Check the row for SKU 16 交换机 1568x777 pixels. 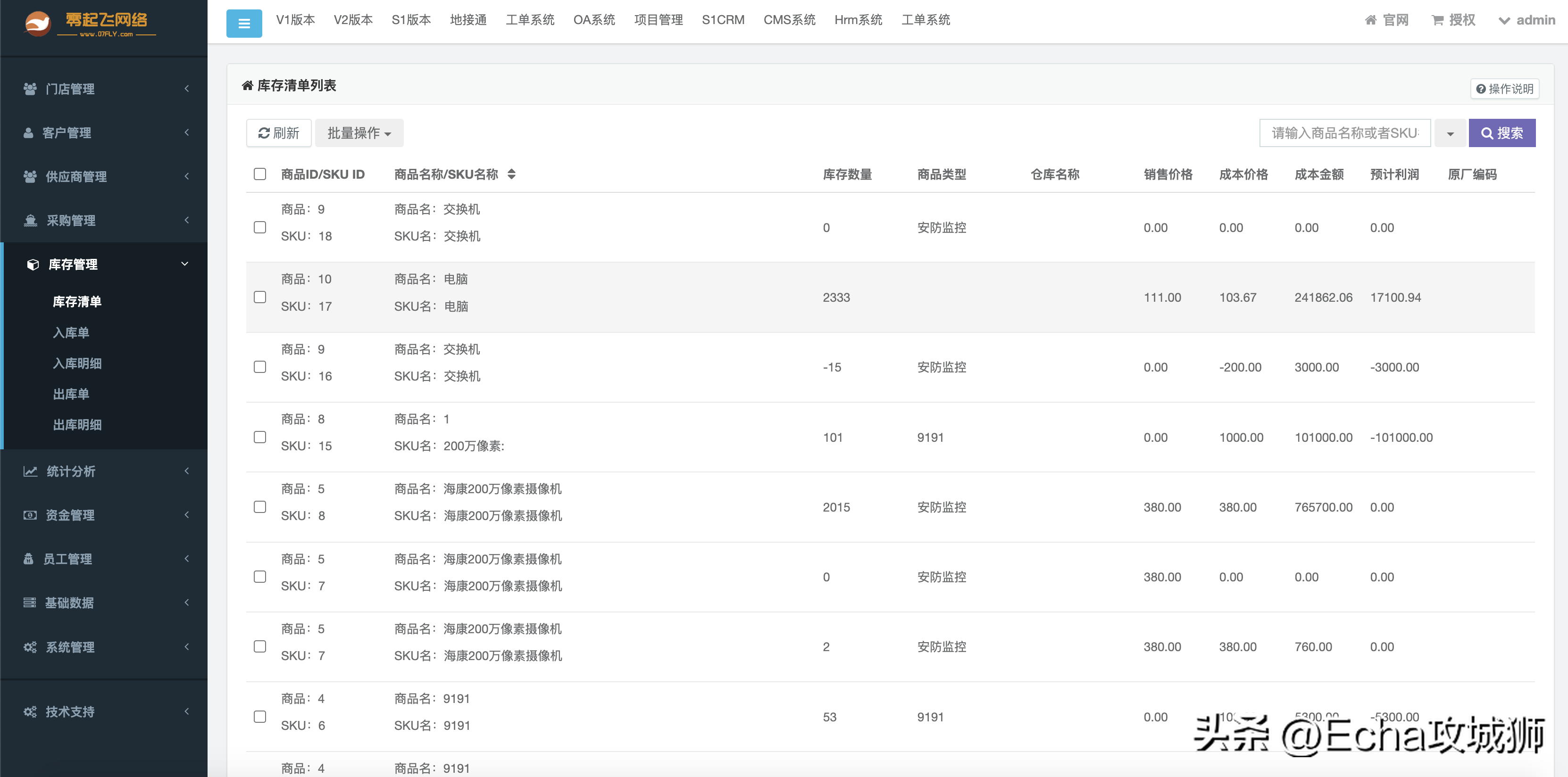pyautogui.click(x=260, y=367)
